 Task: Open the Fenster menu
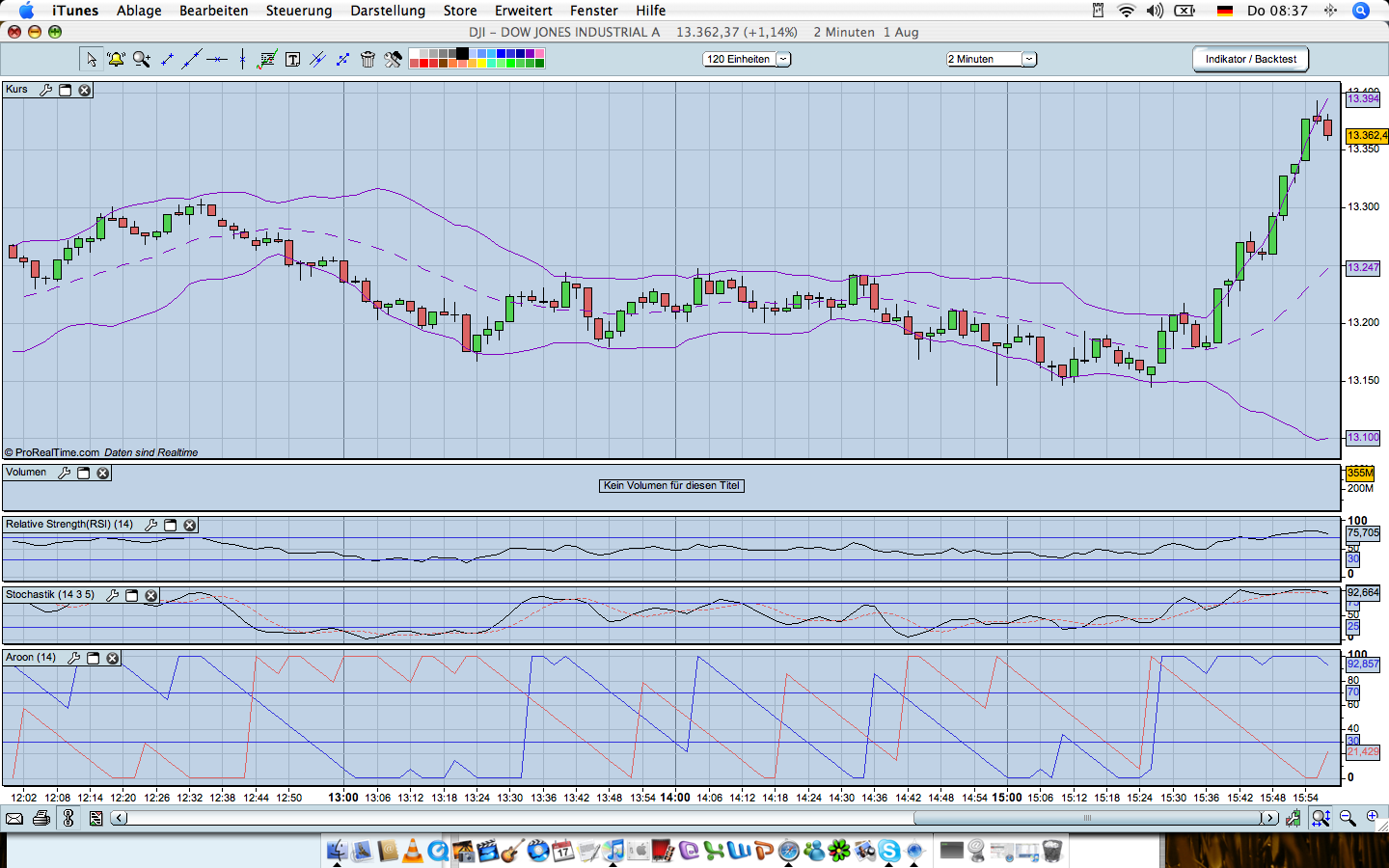click(594, 11)
